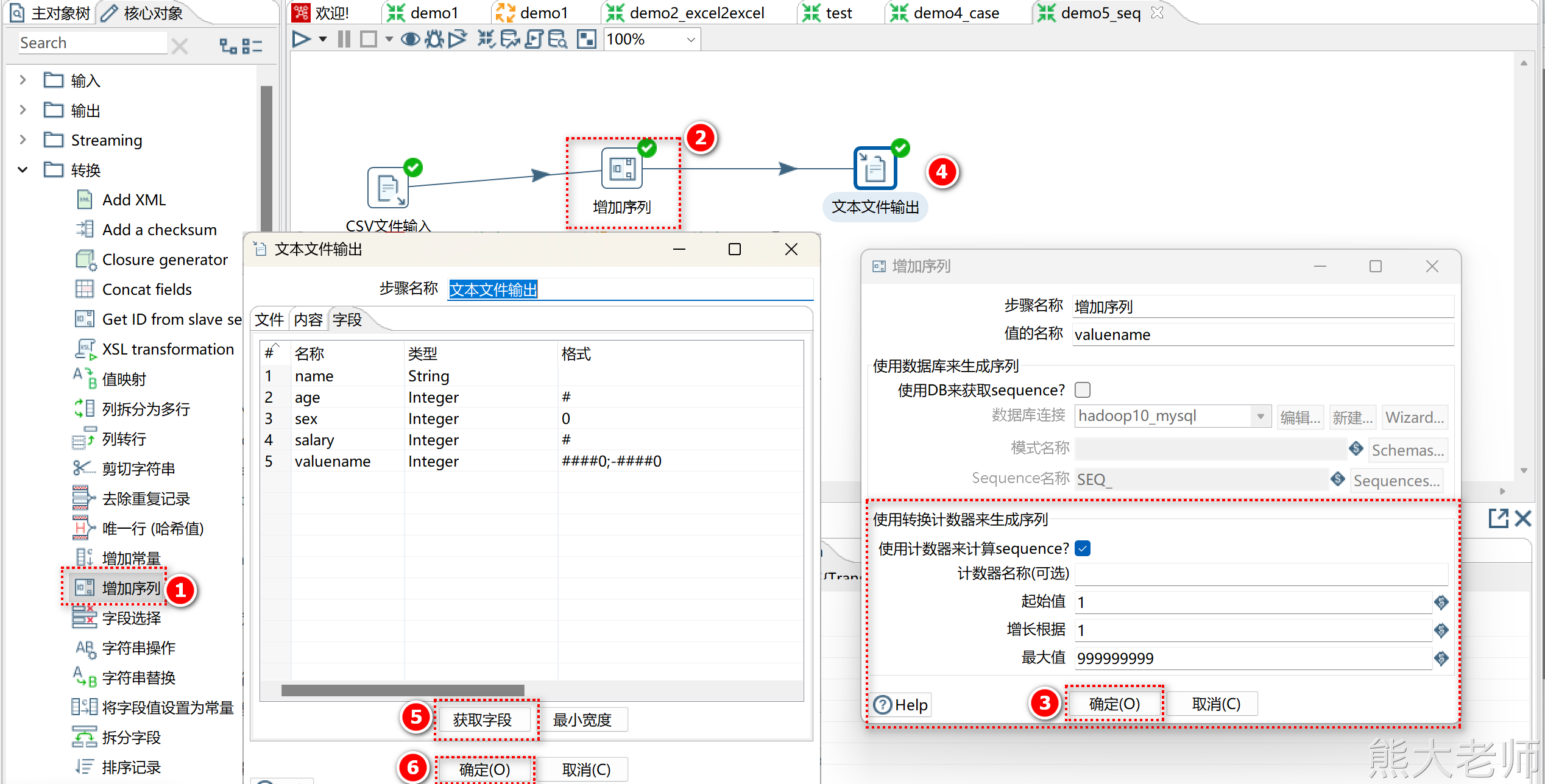The width and height of the screenshot is (1545, 784).
Task: Click the Preview transformation eye icon
Action: 410,40
